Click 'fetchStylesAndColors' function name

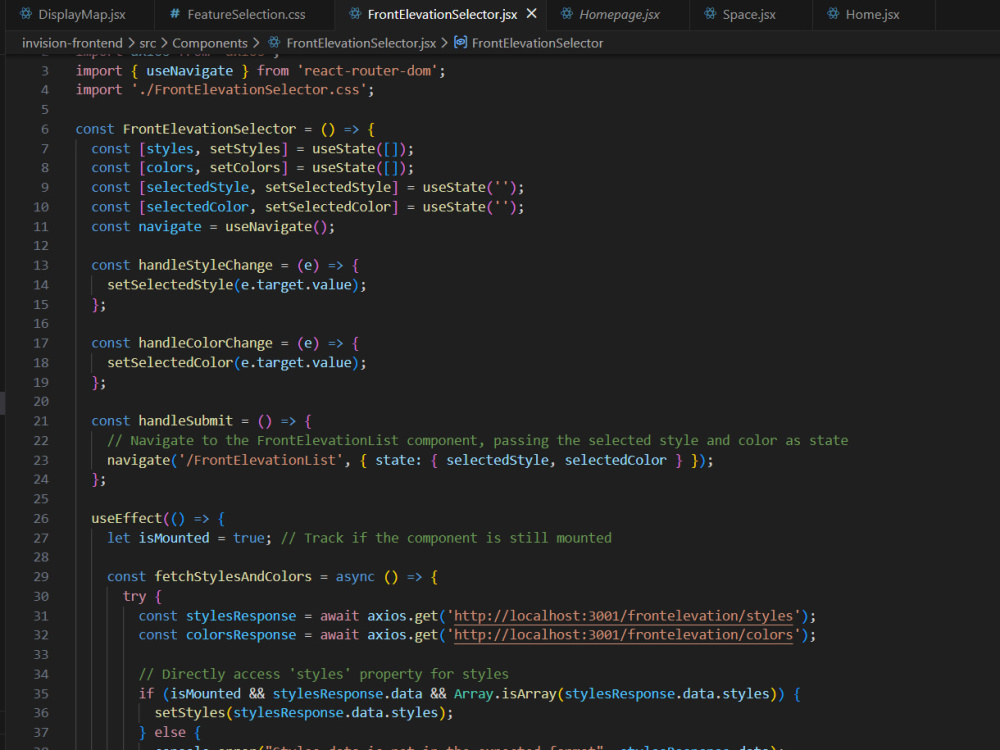coord(233,577)
